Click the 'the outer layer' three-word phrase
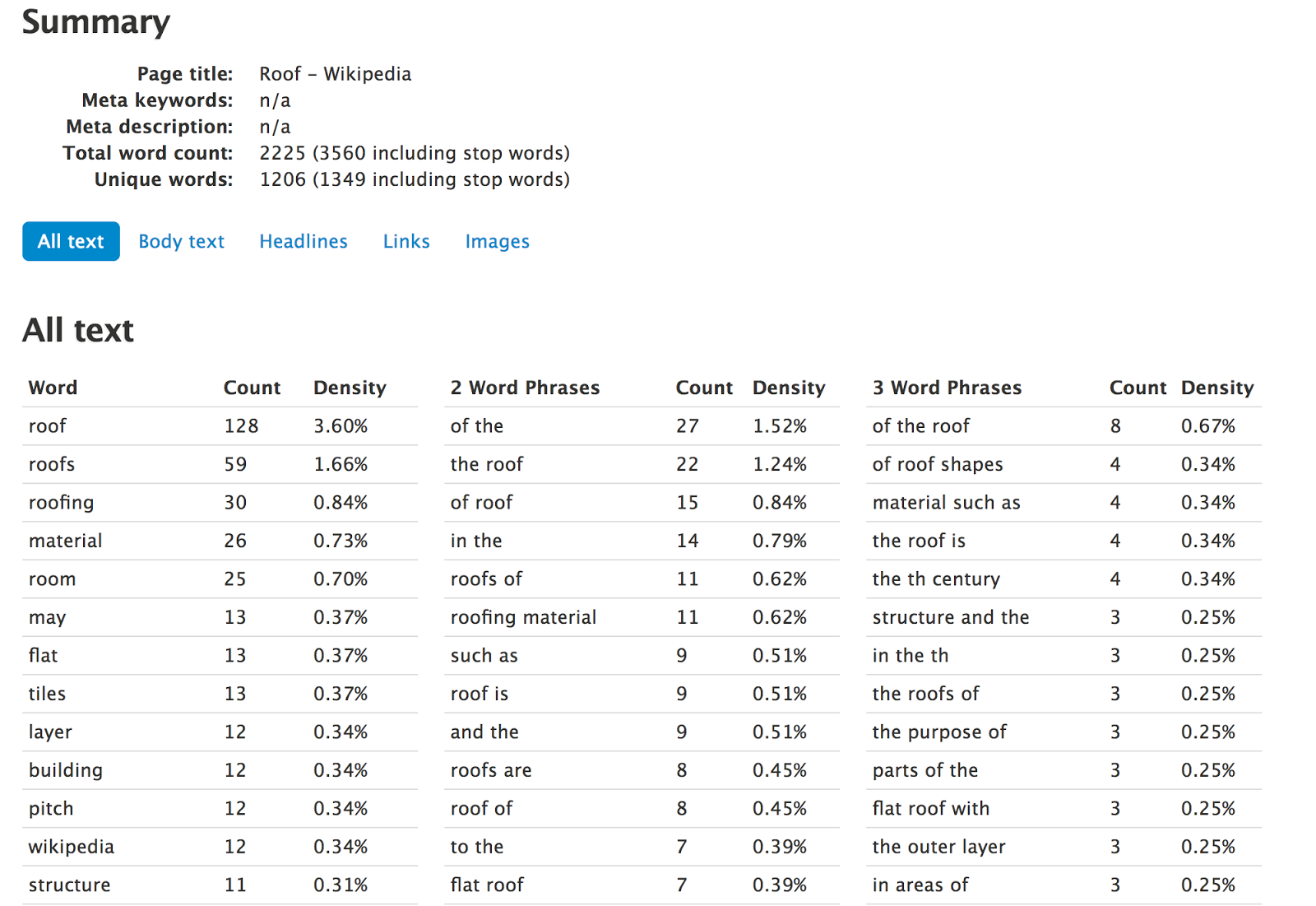This screenshot has height=906, width=1316. pos(938,847)
